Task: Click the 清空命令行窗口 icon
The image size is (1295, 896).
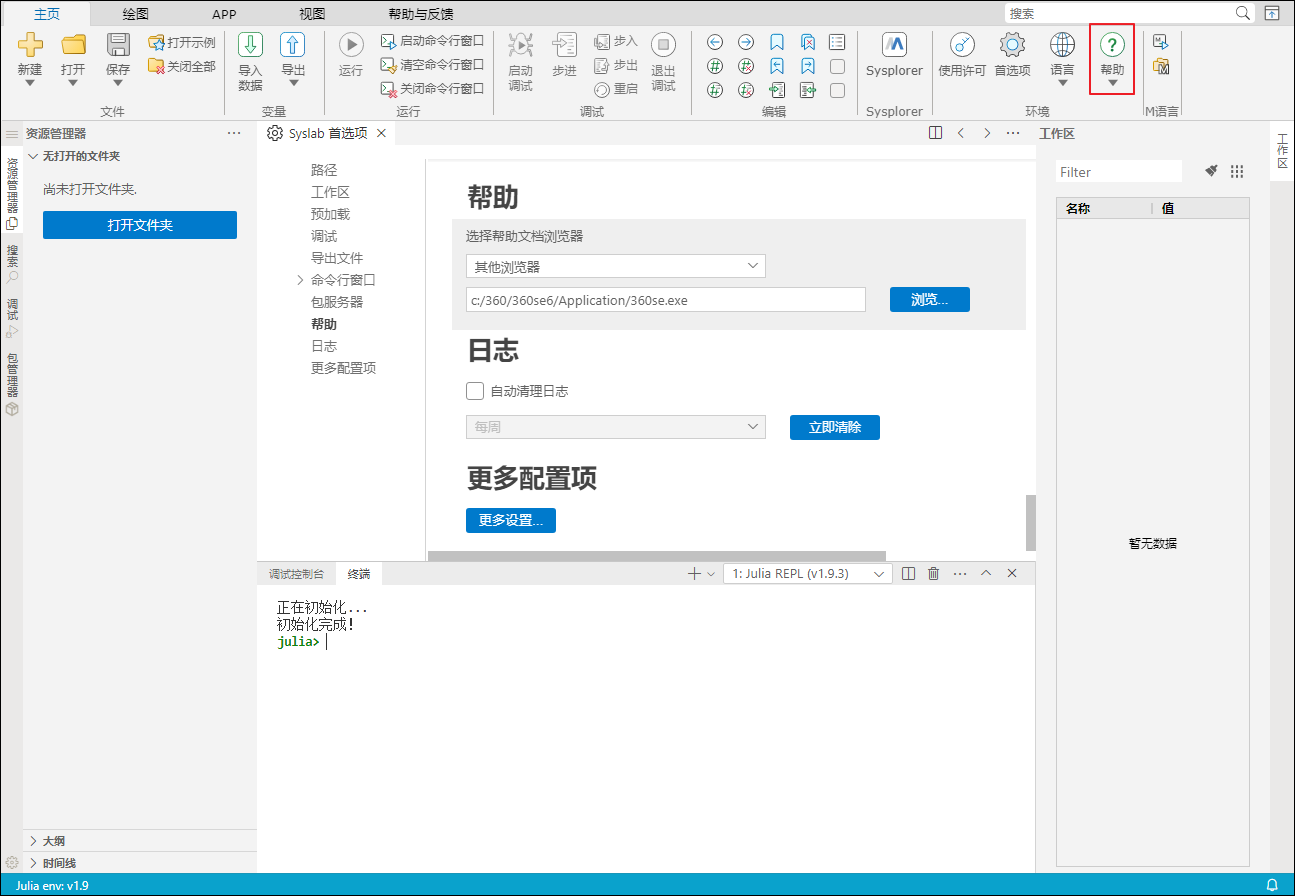Action: (389, 65)
